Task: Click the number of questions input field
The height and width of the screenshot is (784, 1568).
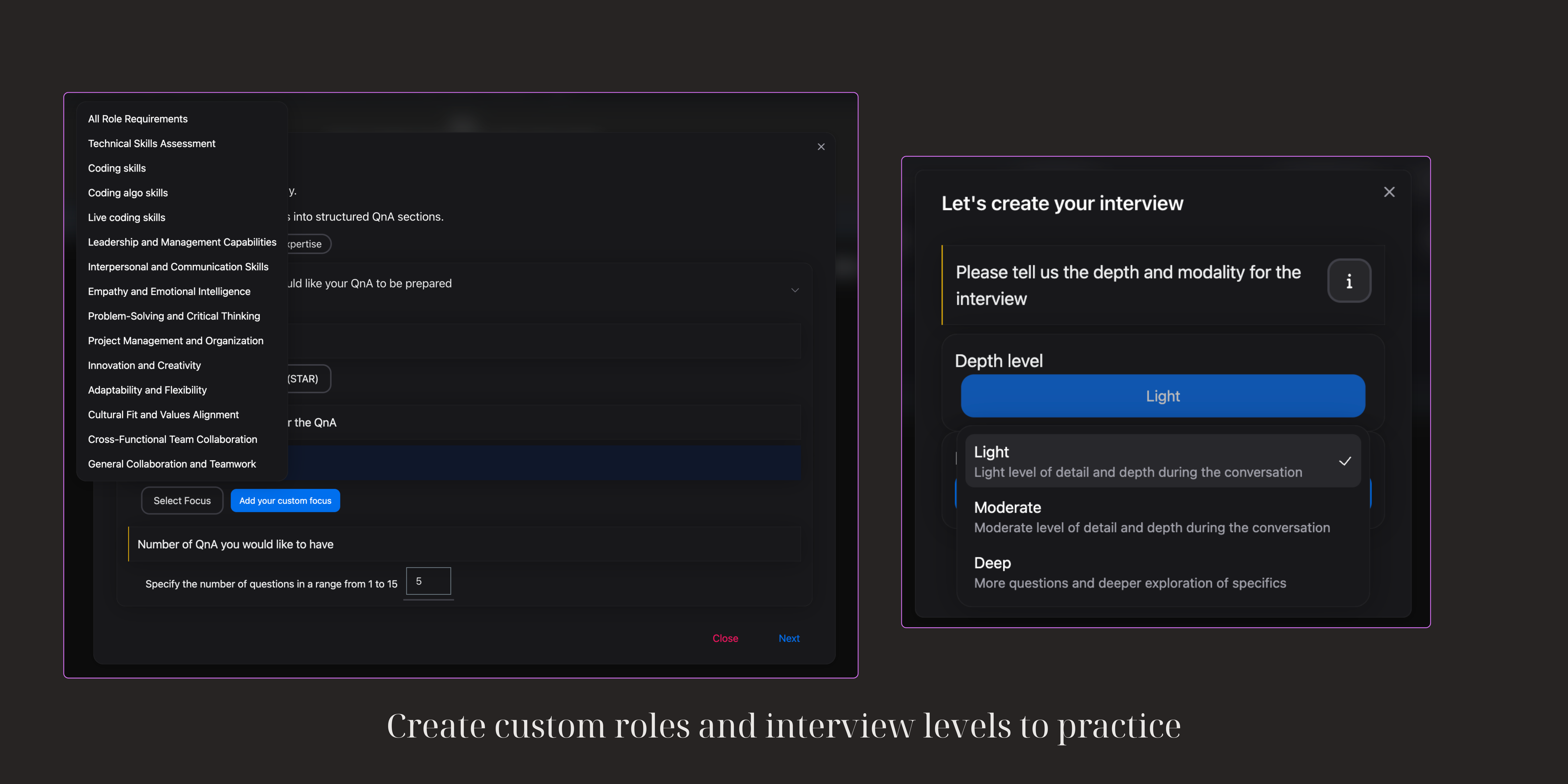Action: [429, 581]
